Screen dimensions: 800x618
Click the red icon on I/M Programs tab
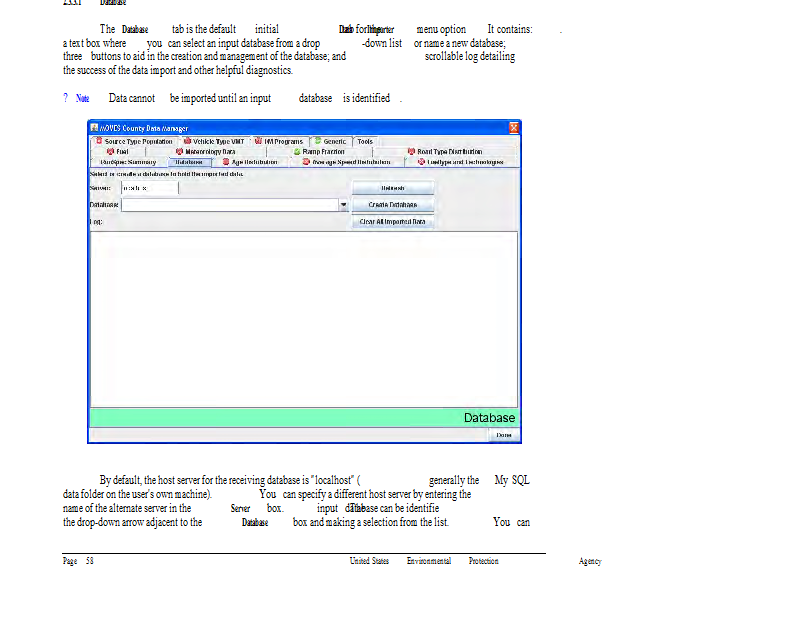[x=258, y=142]
